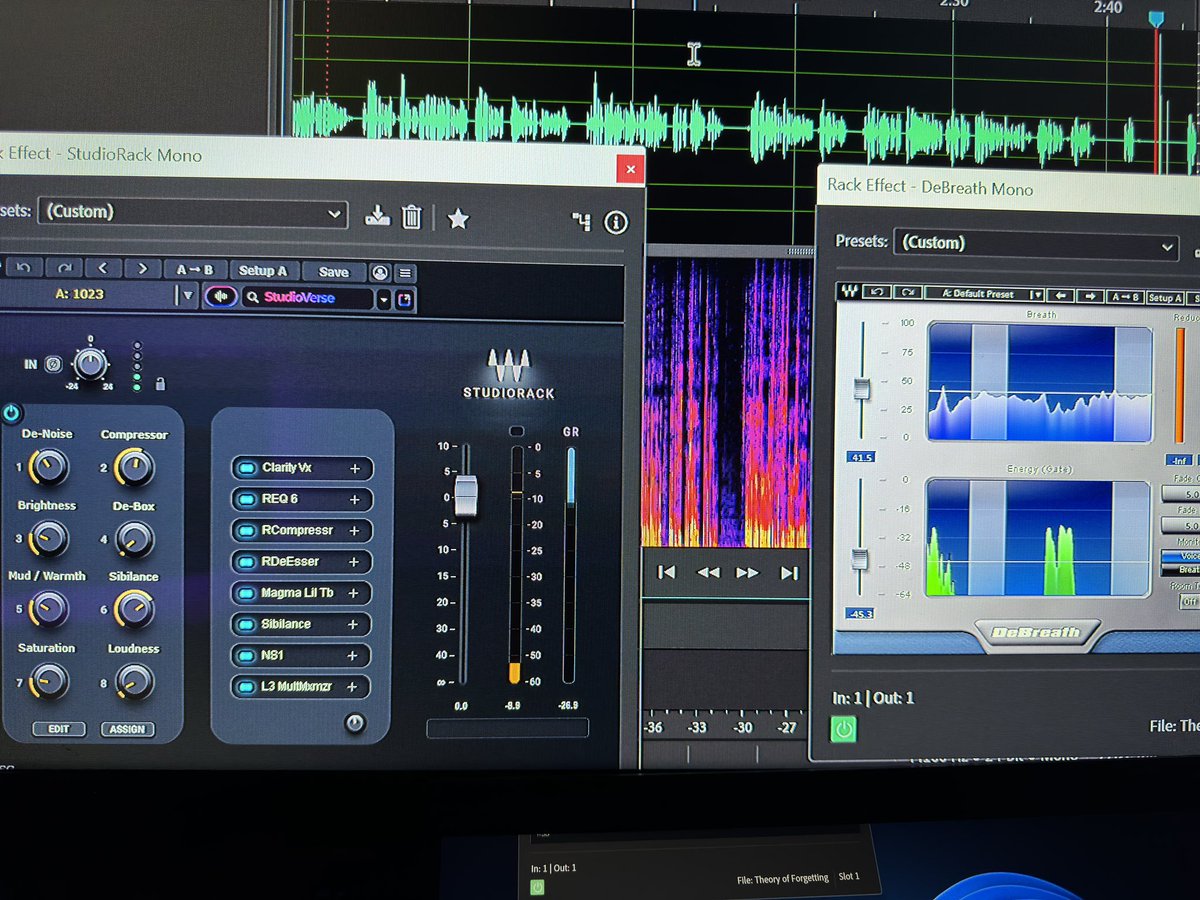Image resolution: width=1200 pixels, height=900 pixels.
Task: Open StudioRack plugin info with the i icon
Action: 616,221
